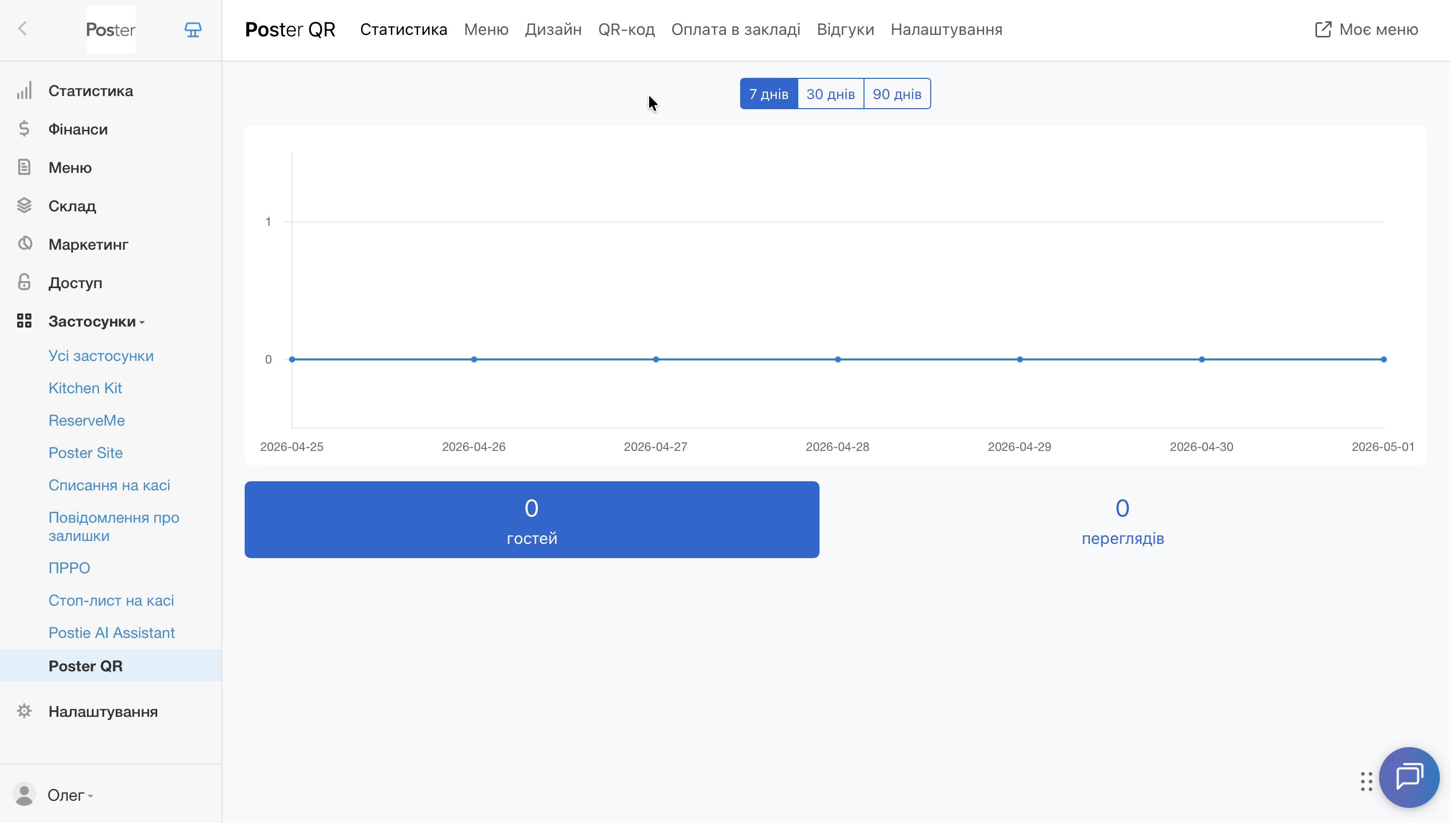1456x823 pixels.
Task: Click the Налаштування gear icon in sidebar
Action: click(x=24, y=712)
